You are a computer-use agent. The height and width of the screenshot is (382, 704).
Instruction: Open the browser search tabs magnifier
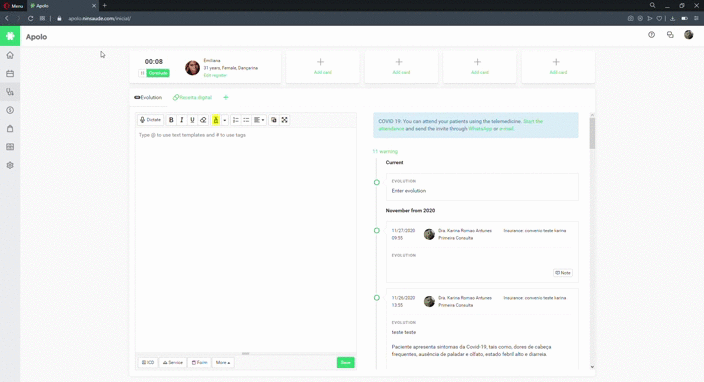(652, 5)
